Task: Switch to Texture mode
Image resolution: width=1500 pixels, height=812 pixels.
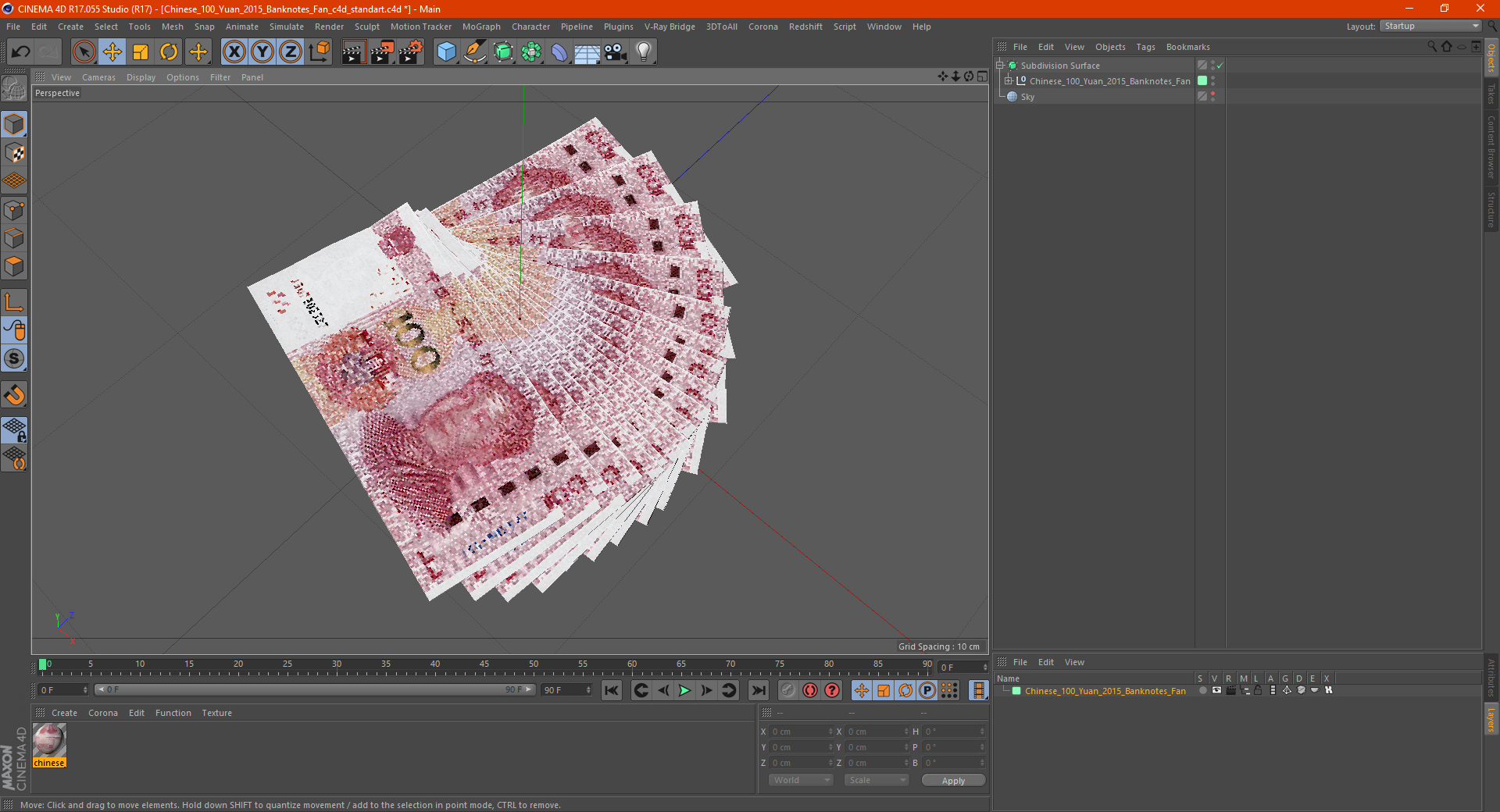Action: pos(14,153)
